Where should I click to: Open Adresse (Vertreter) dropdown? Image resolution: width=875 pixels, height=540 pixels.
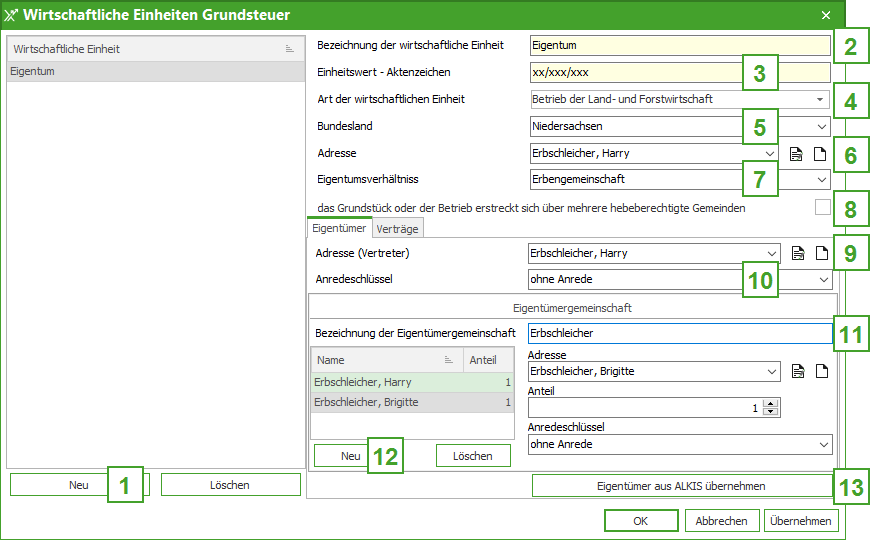[772, 253]
